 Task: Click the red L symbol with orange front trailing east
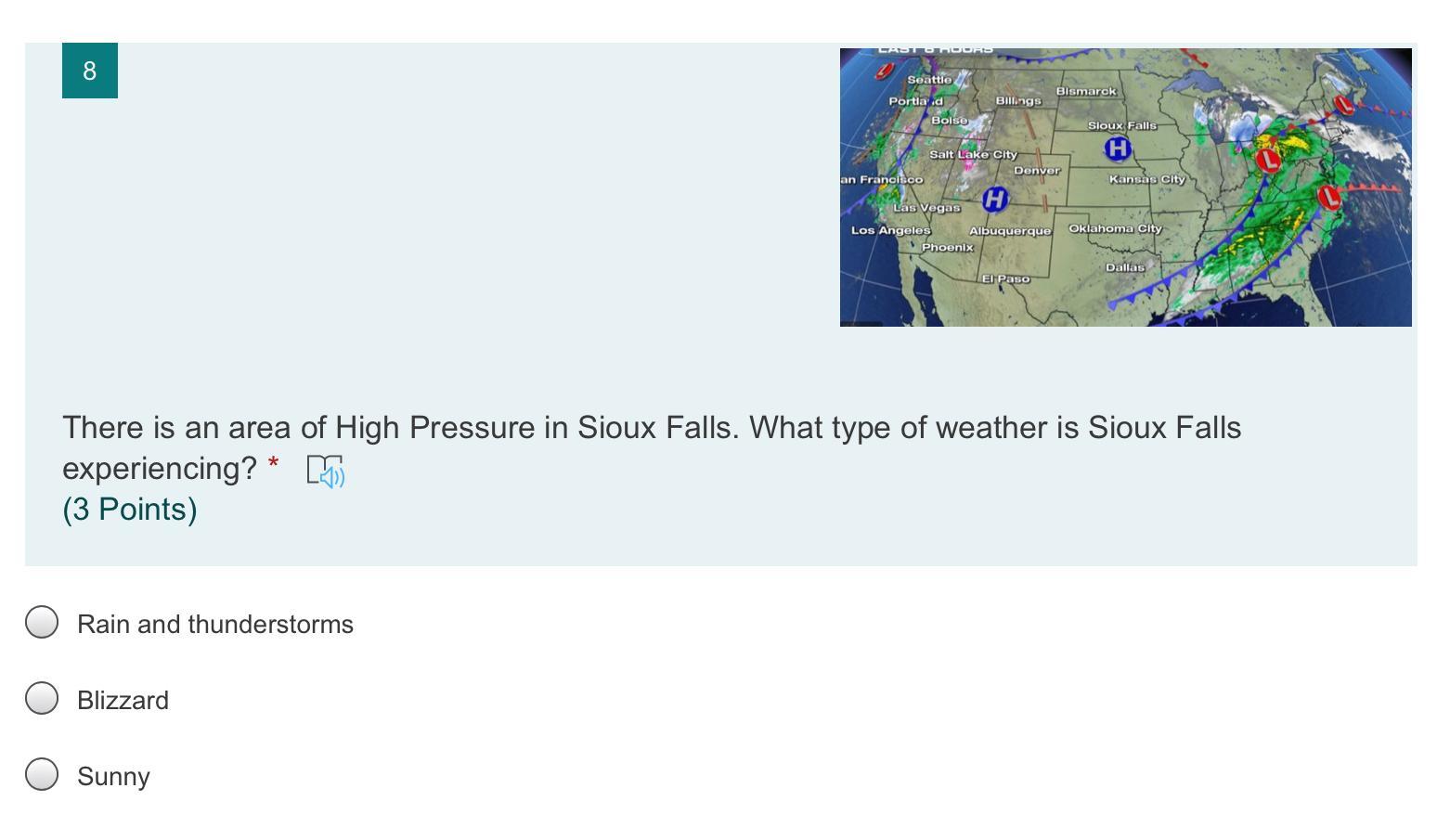coord(1330,197)
